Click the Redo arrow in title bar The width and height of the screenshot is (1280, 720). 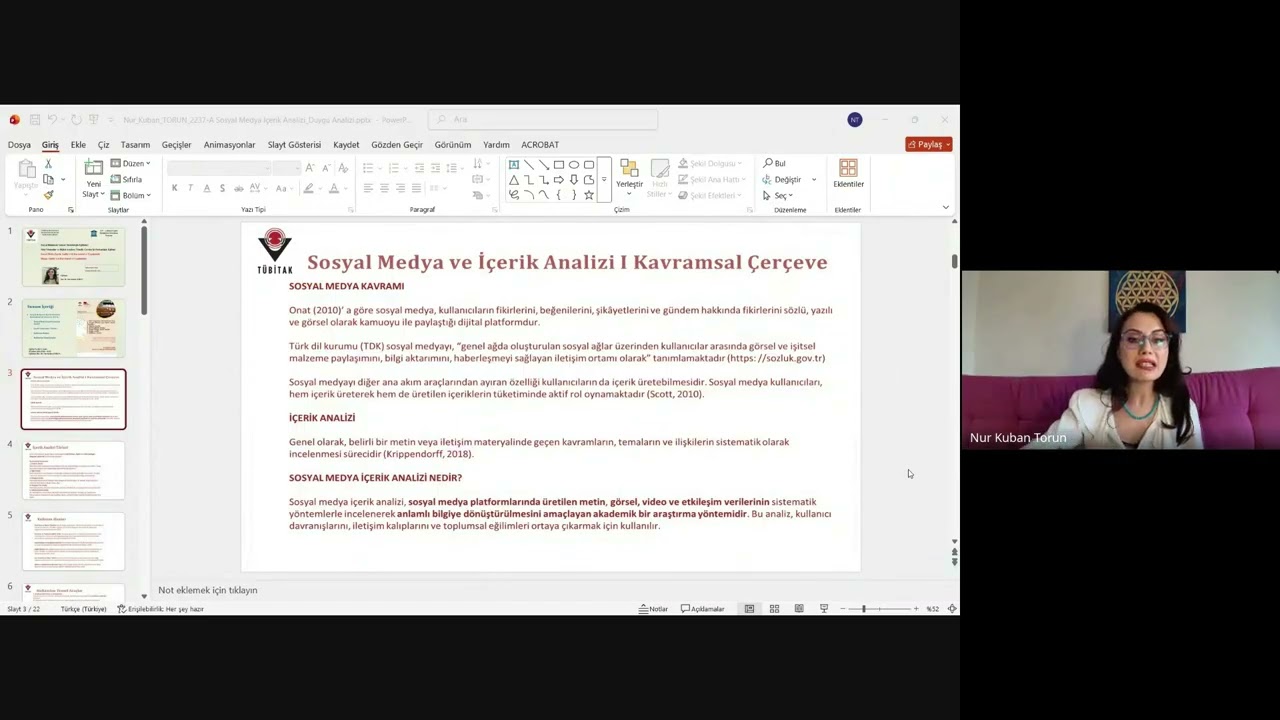tap(76, 120)
